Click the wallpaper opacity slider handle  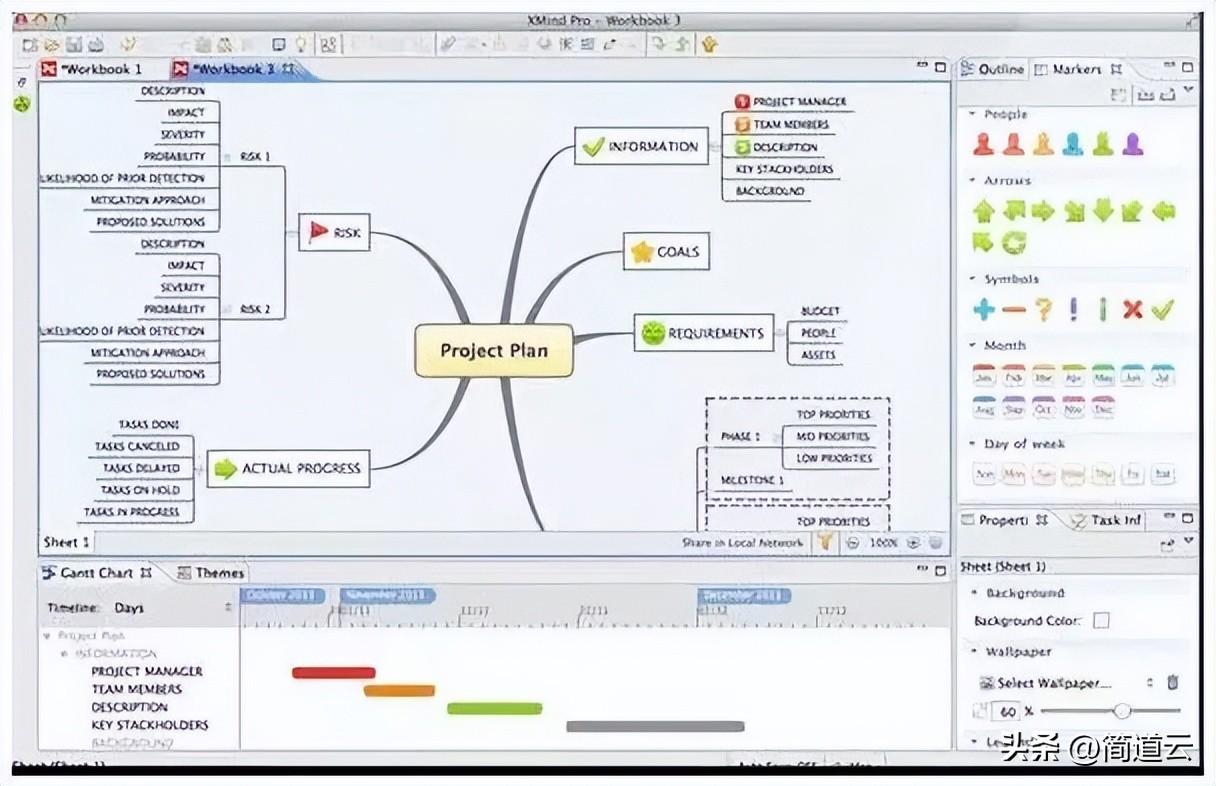(x=1122, y=711)
